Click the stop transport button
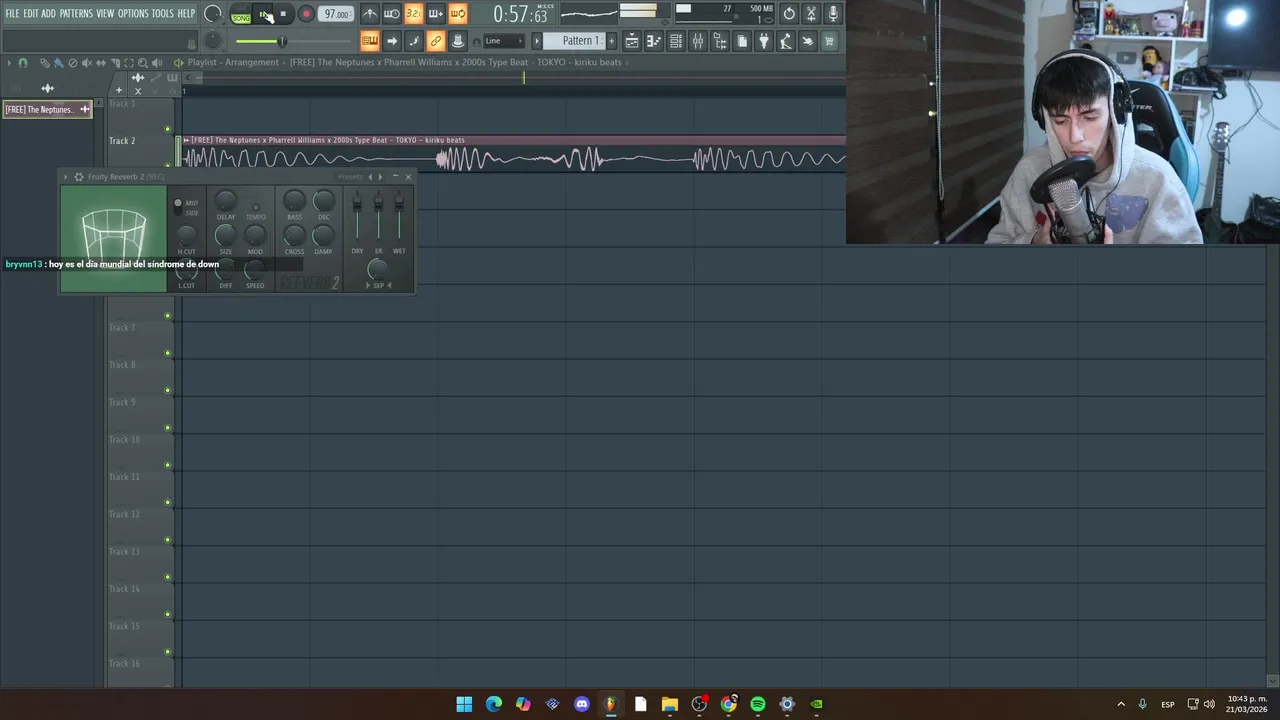Image resolution: width=1280 pixels, height=720 pixels. 284,14
